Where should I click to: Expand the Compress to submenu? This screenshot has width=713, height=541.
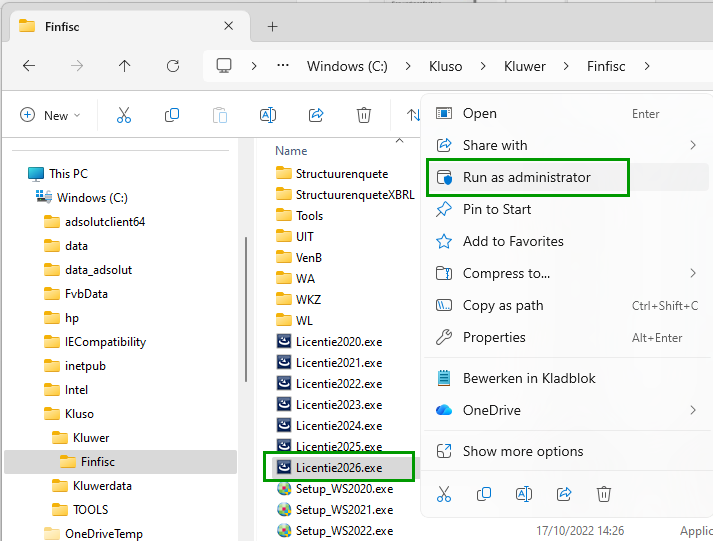(x=692, y=273)
